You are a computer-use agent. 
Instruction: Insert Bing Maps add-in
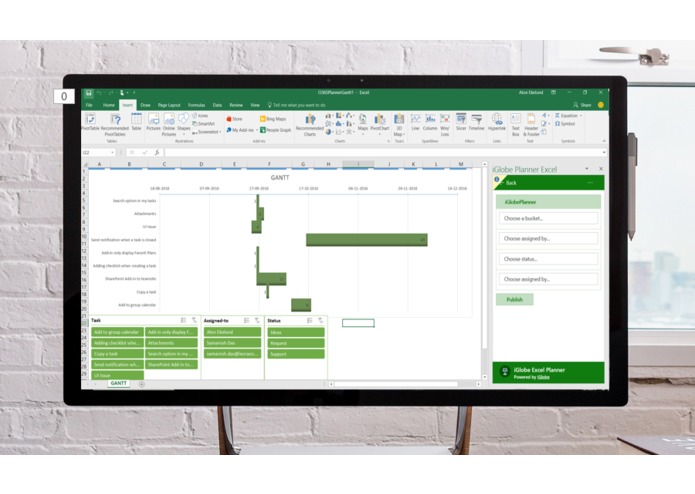point(273,119)
